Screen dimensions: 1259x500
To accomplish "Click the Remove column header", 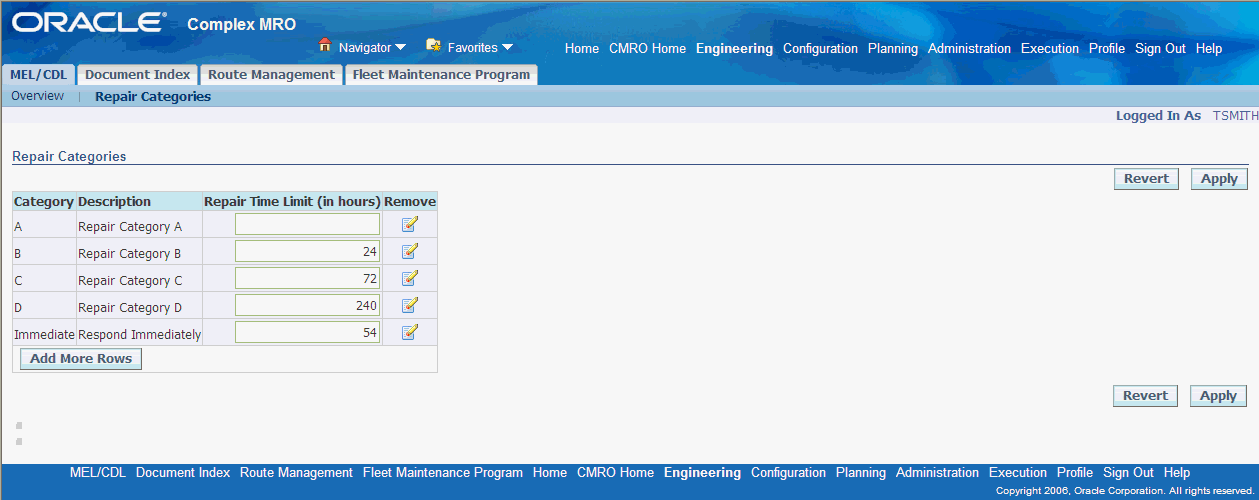I will [410, 201].
